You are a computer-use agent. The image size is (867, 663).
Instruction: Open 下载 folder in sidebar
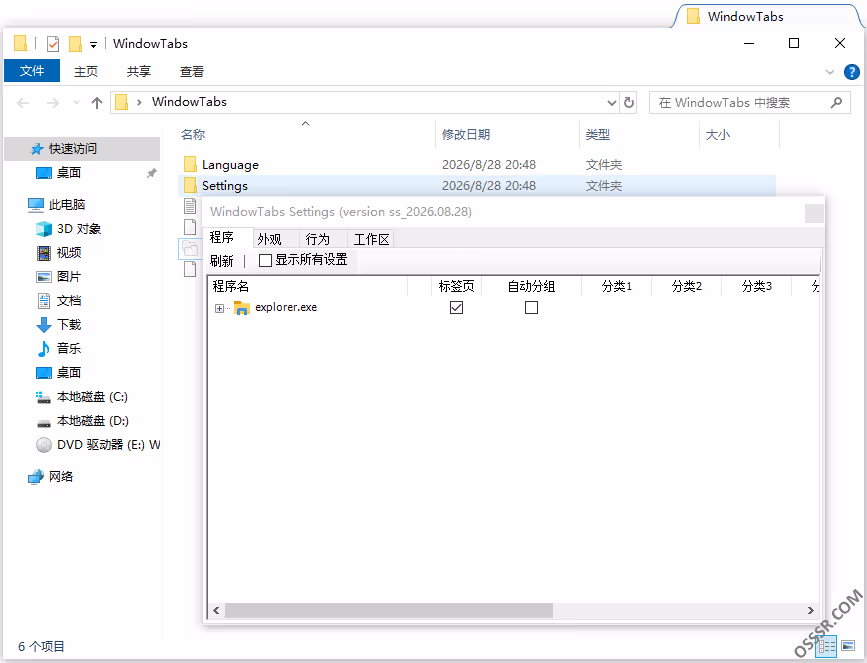[x=69, y=325]
